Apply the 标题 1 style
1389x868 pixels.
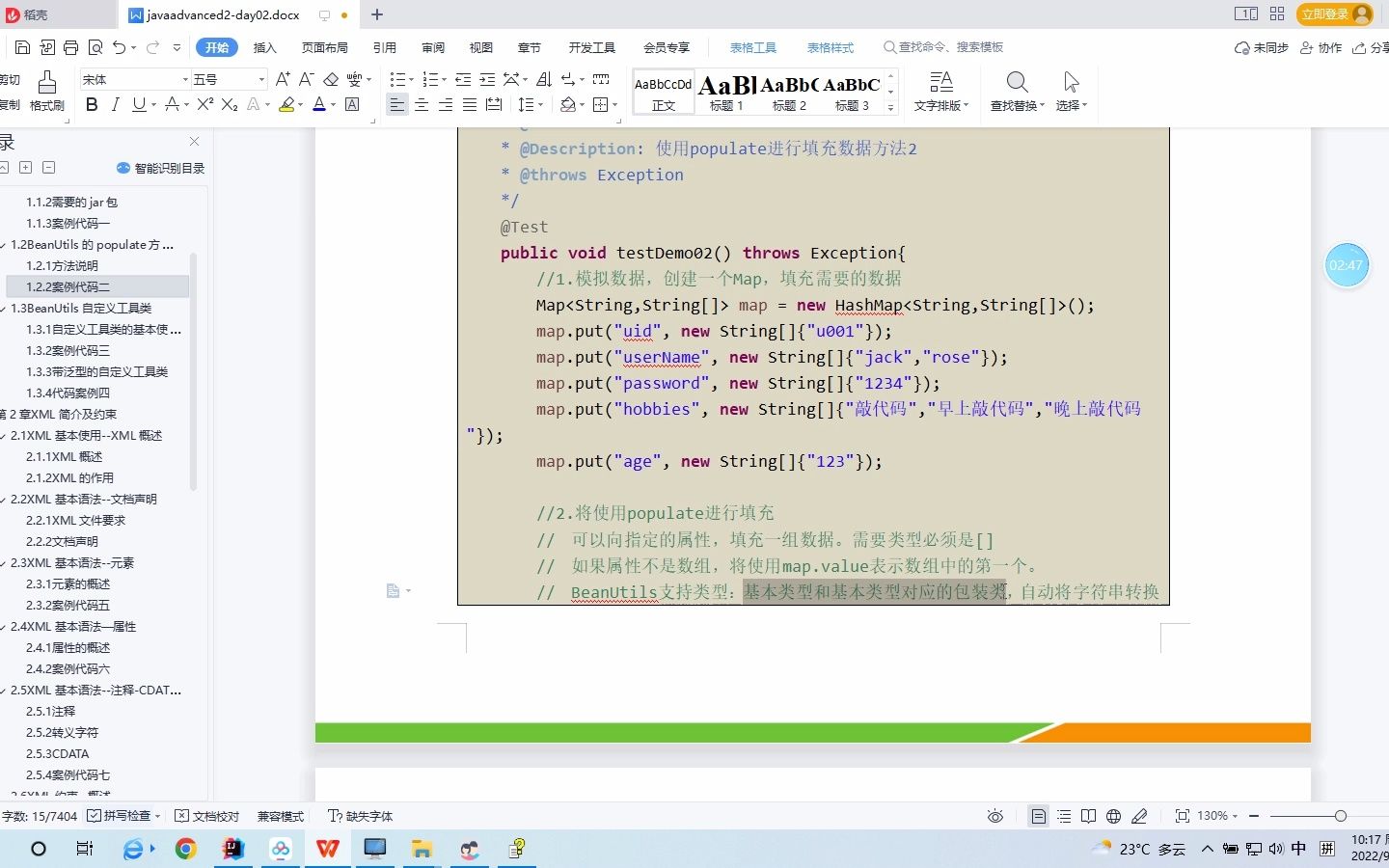(x=726, y=92)
